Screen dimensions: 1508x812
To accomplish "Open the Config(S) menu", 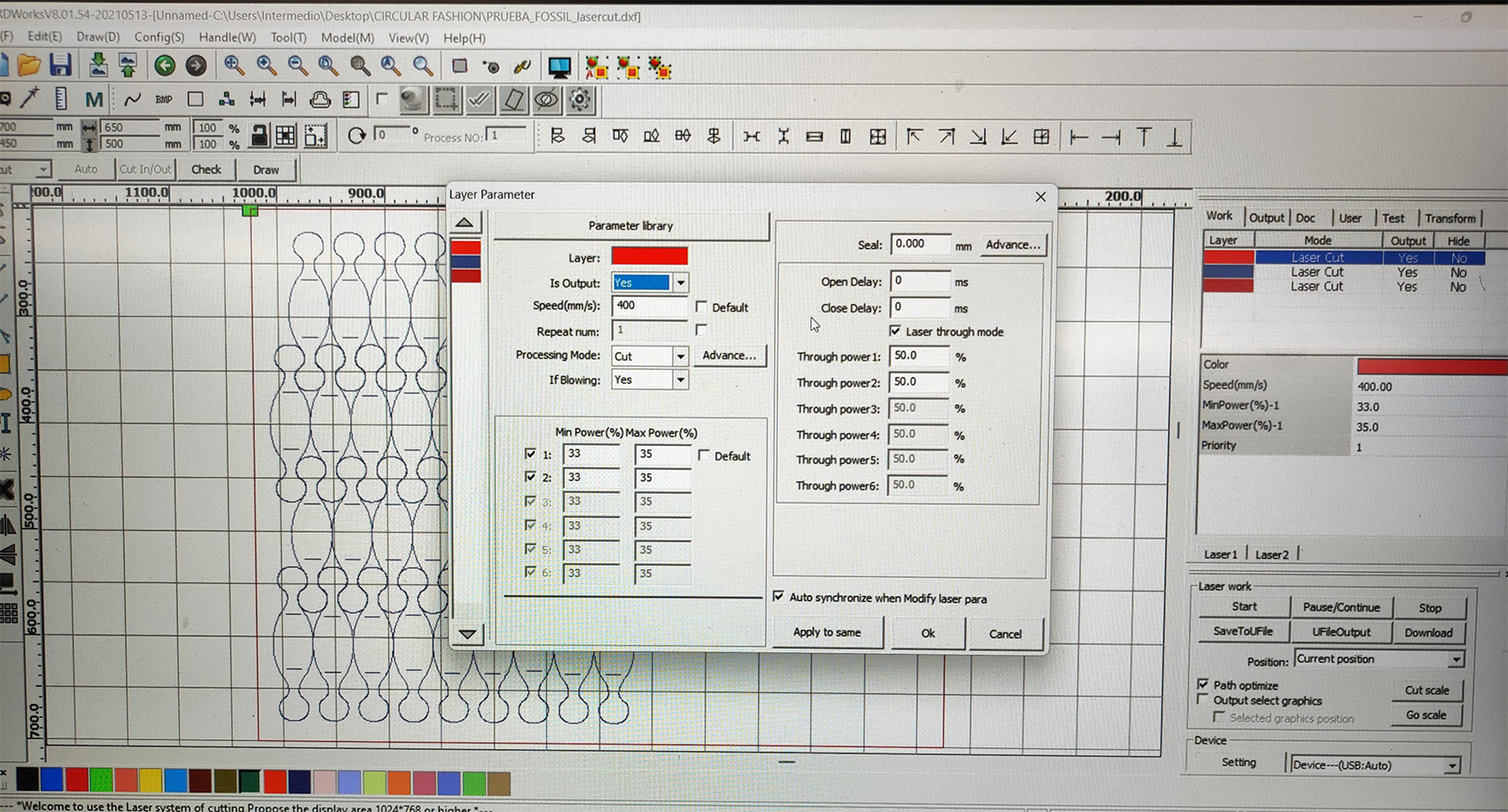I will pos(159,37).
